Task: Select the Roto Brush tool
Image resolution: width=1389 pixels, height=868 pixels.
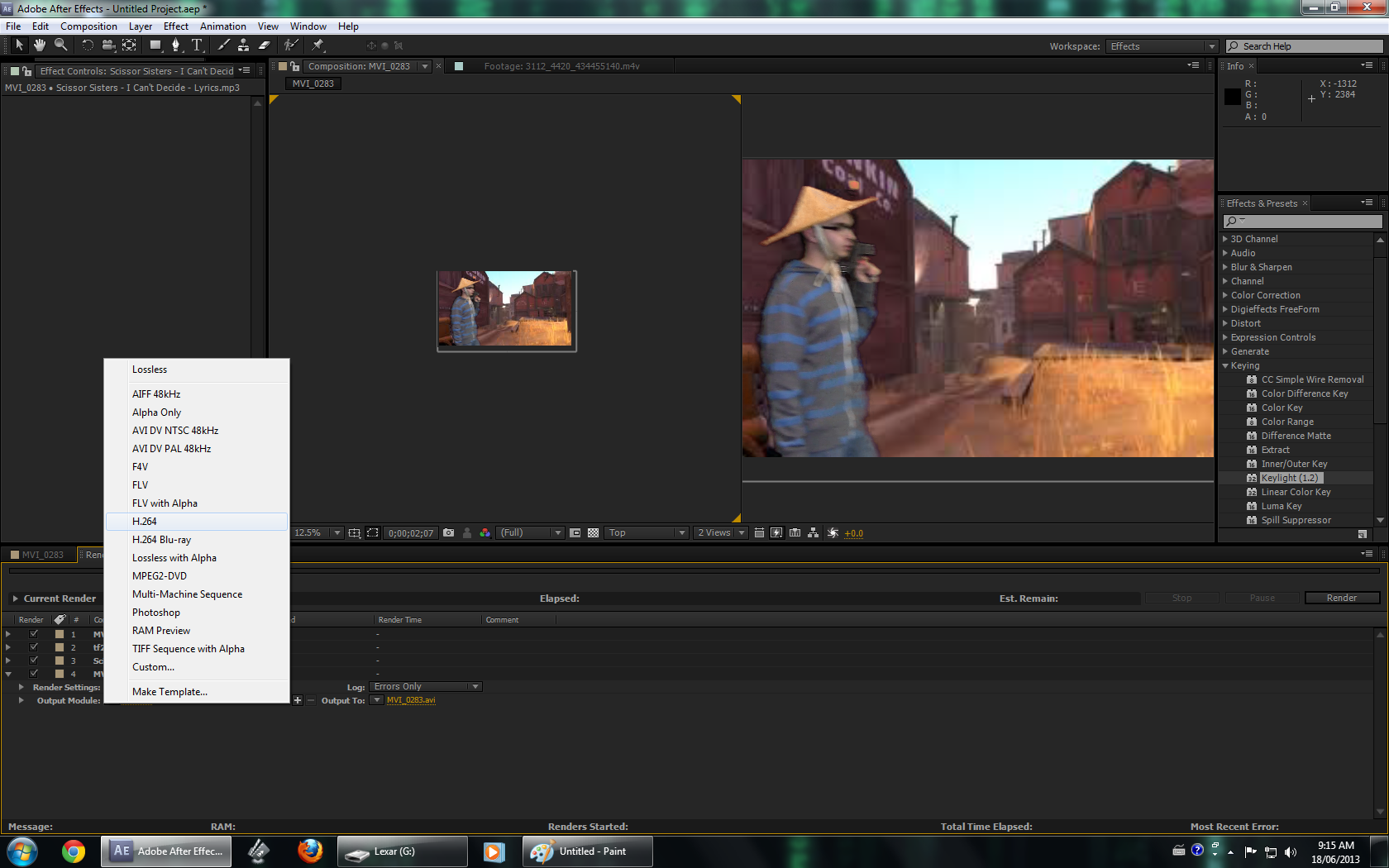Action: tap(291, 45)
